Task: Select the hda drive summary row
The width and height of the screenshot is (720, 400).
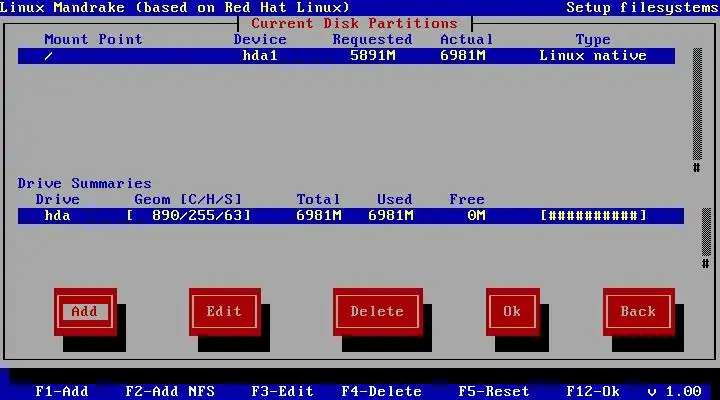Action: 351,216
